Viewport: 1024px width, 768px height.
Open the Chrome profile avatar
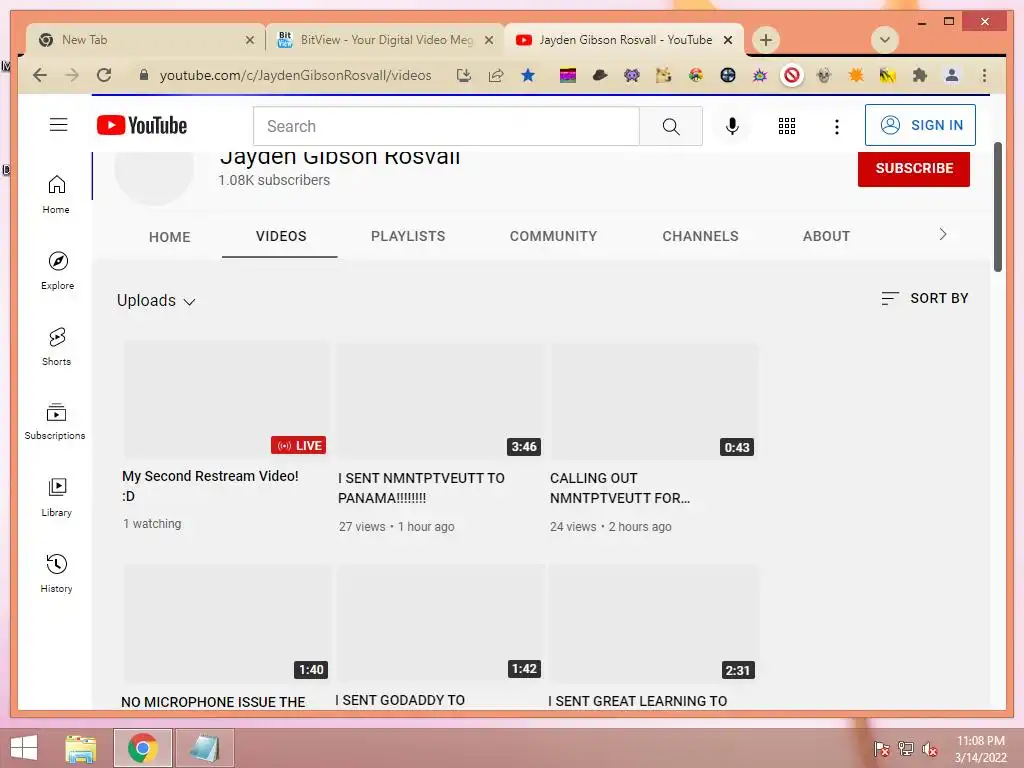point(952,75)
